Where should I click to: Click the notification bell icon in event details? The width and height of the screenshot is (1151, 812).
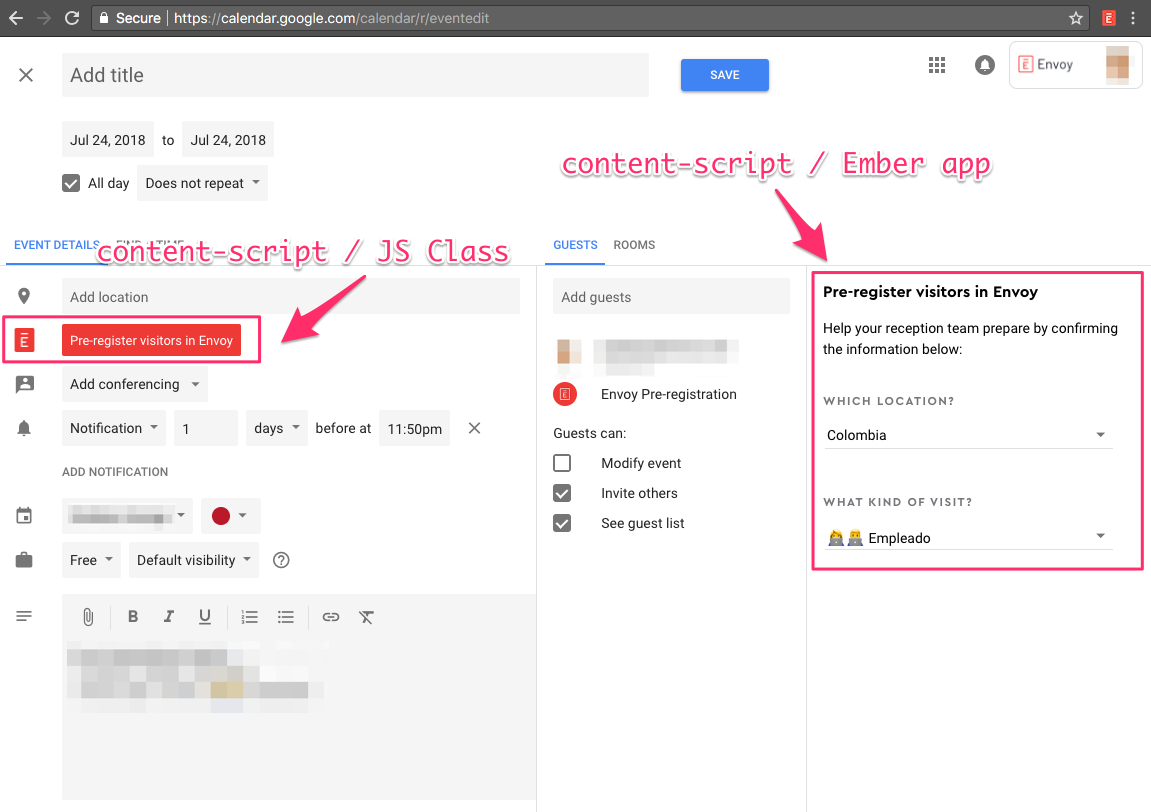click(x=24, y=428)
